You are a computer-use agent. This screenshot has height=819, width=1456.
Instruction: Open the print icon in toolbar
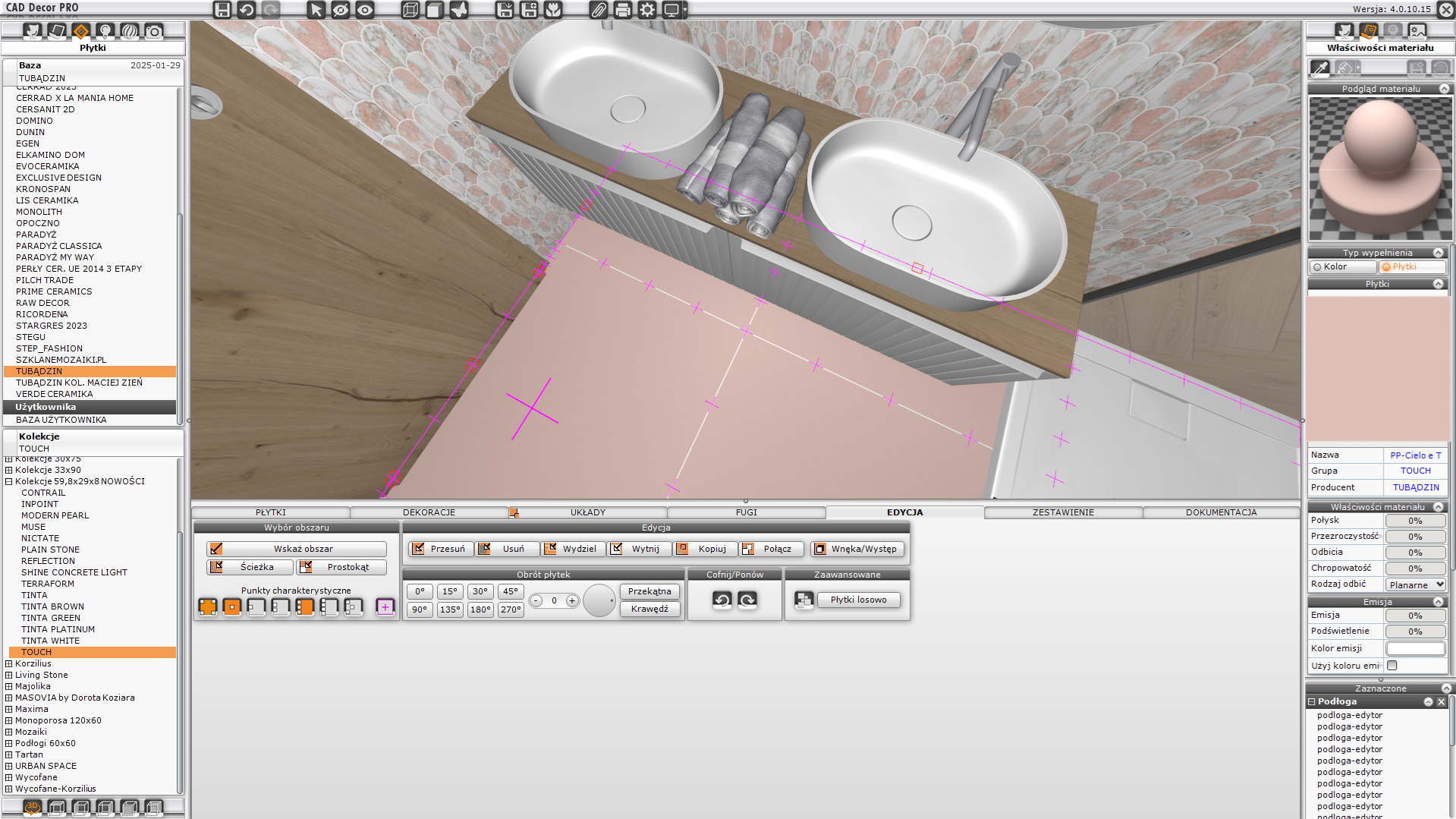623,10
